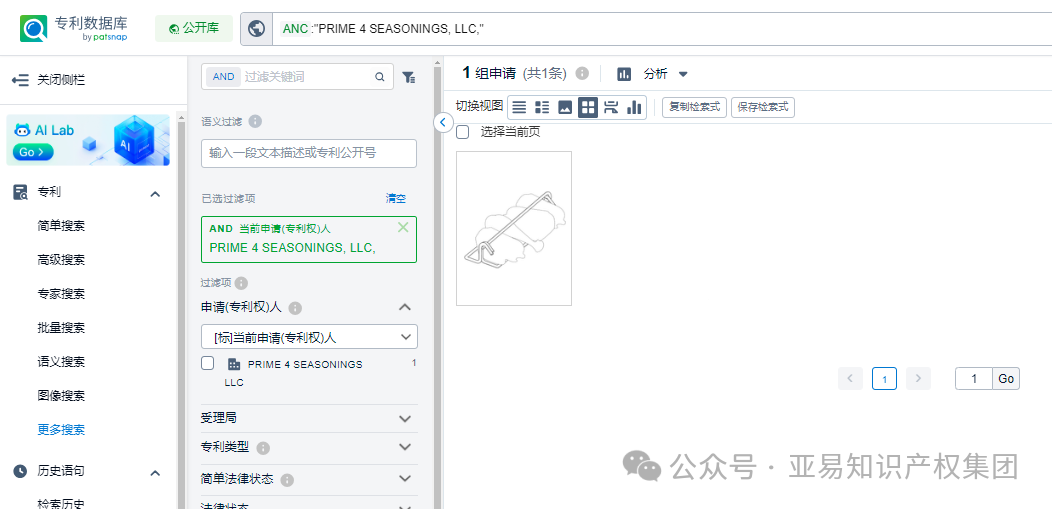The width and height of the screenshot is (1052, 509).
Task: Collapse the 申请(专利权)人 filter section
Action: (405, 307)
